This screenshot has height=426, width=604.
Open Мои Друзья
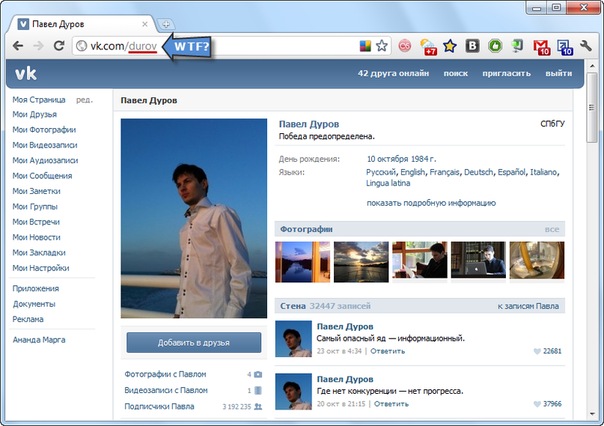pyautogui.click(x=34, y=114)
